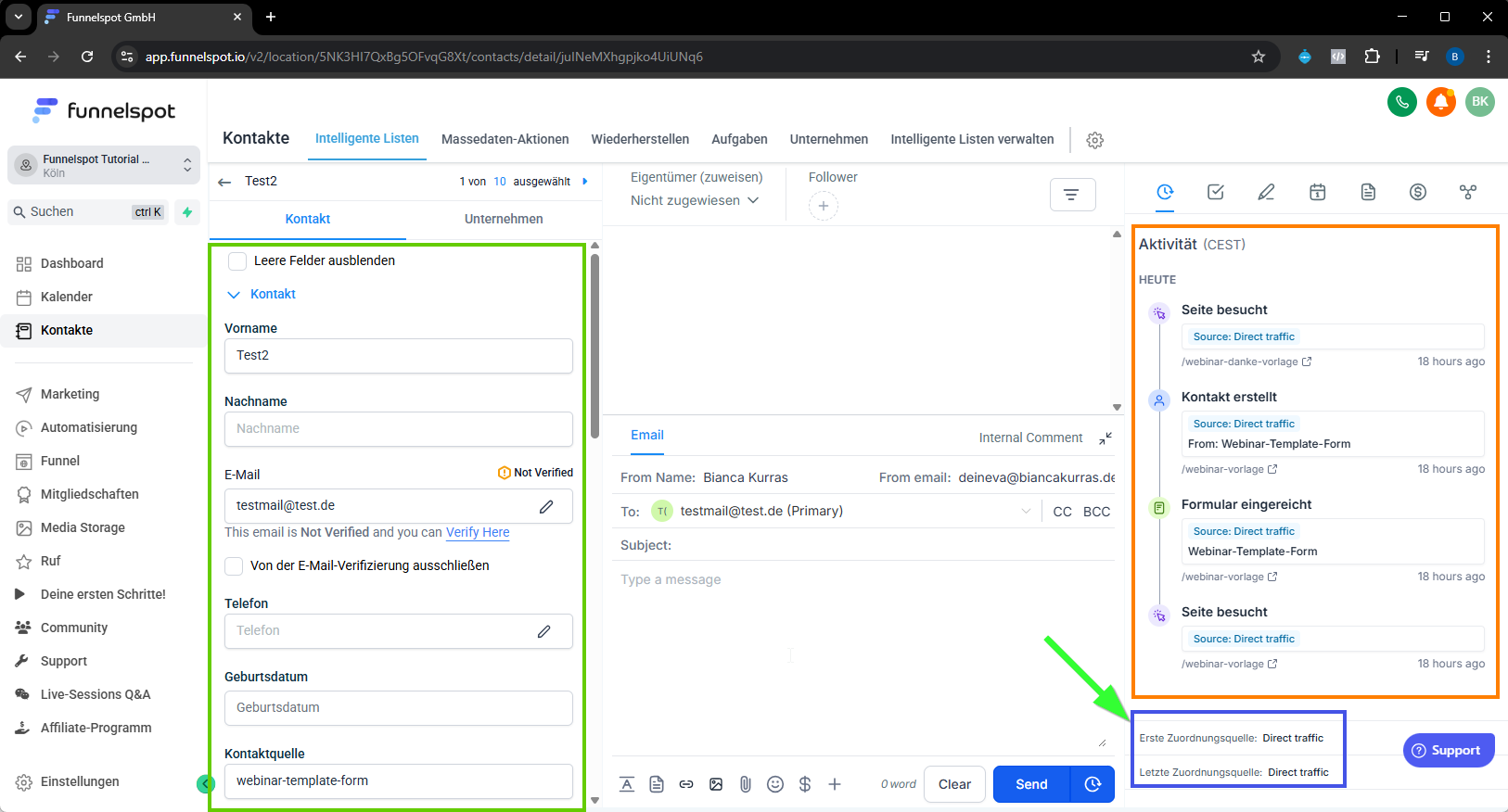Open the contacts settings gear icon

(x=1095, y=140)
